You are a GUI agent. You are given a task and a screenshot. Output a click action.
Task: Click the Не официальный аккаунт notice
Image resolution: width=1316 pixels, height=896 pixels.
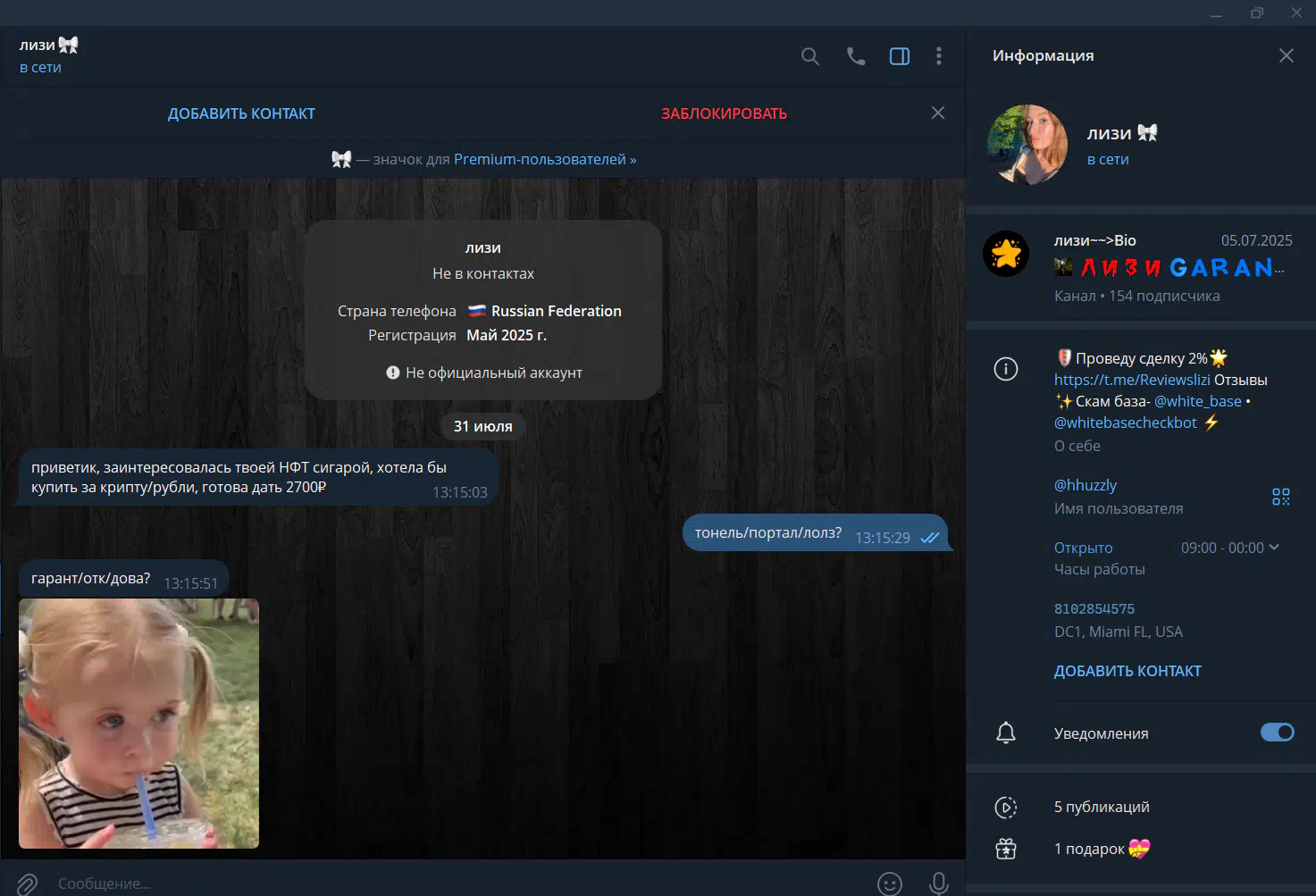point(483,373)
